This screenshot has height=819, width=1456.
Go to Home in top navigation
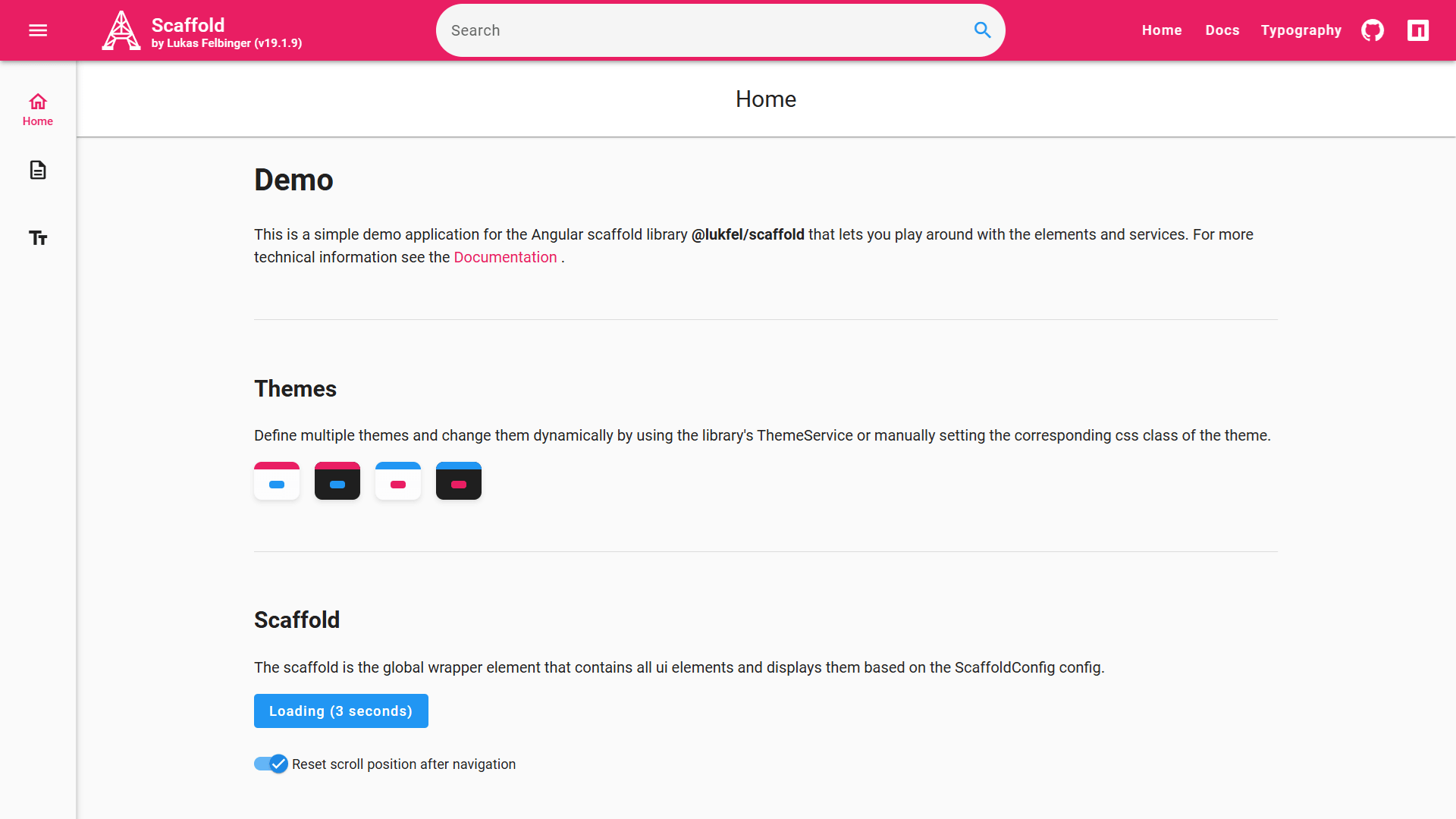coord(1162,30)
